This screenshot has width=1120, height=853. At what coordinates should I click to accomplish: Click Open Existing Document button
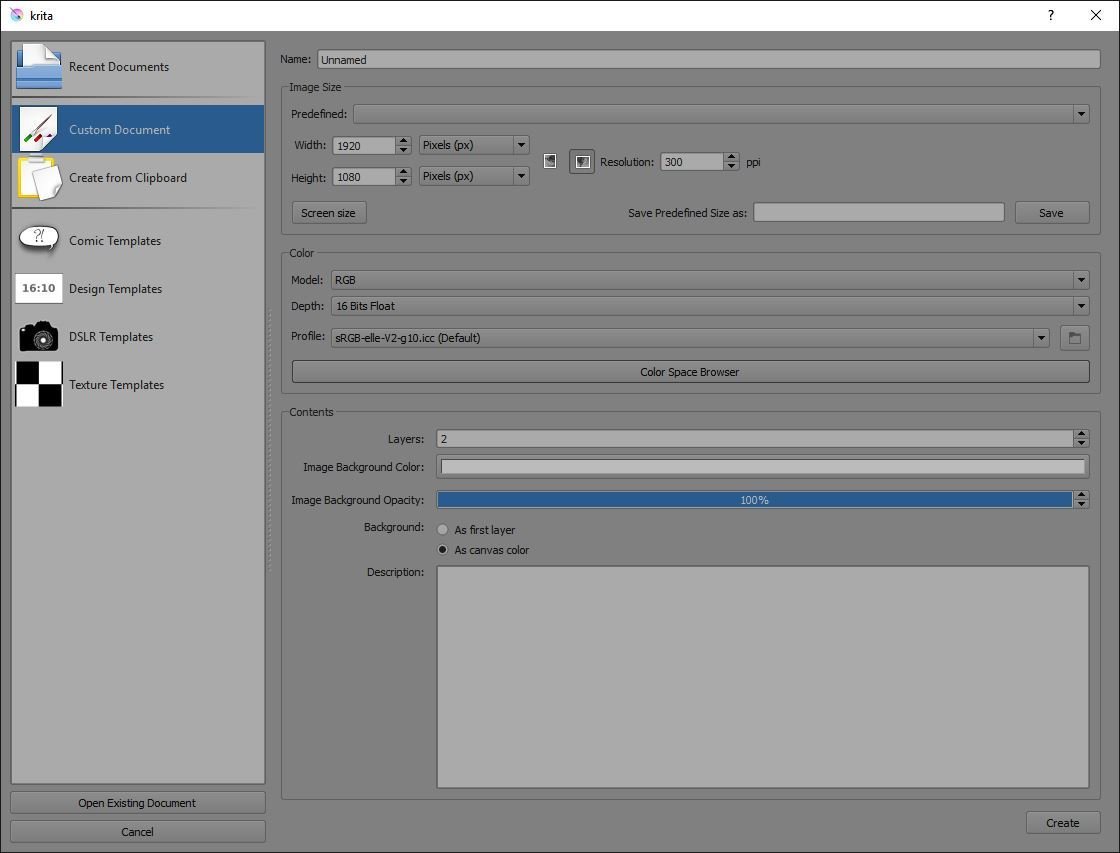[x=137, y=803]
